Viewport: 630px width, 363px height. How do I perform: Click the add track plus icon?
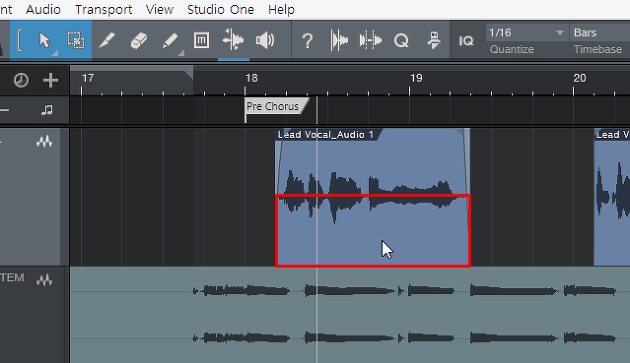click(50, 80)
